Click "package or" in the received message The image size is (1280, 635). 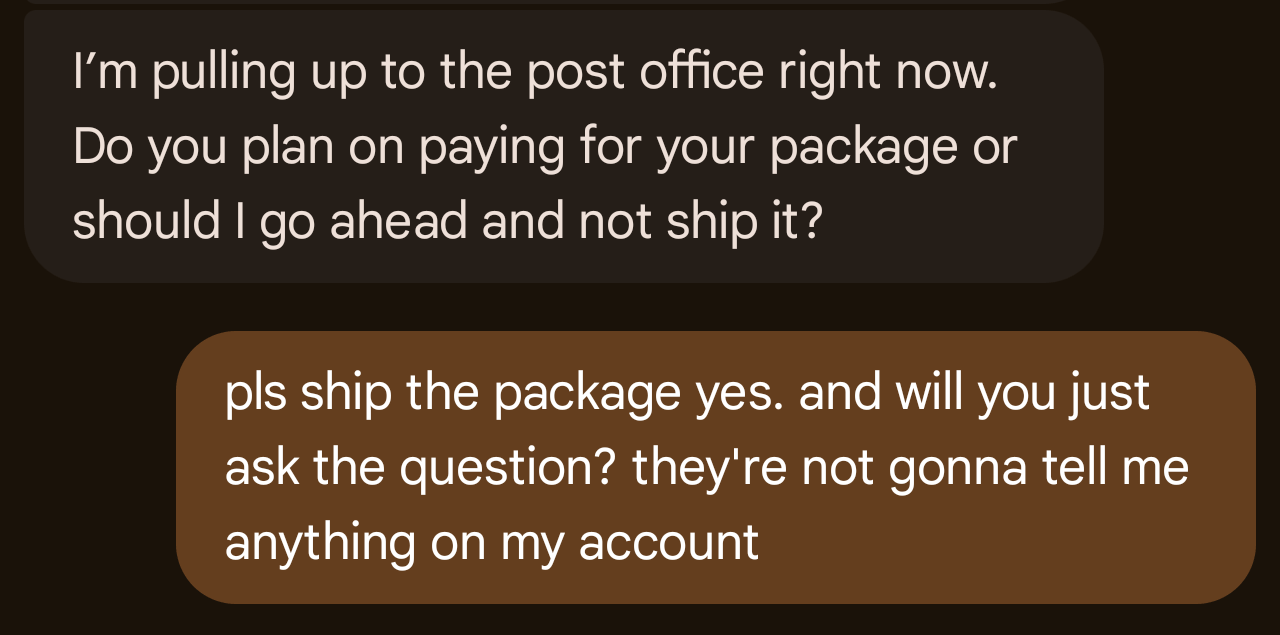point(894,150)
